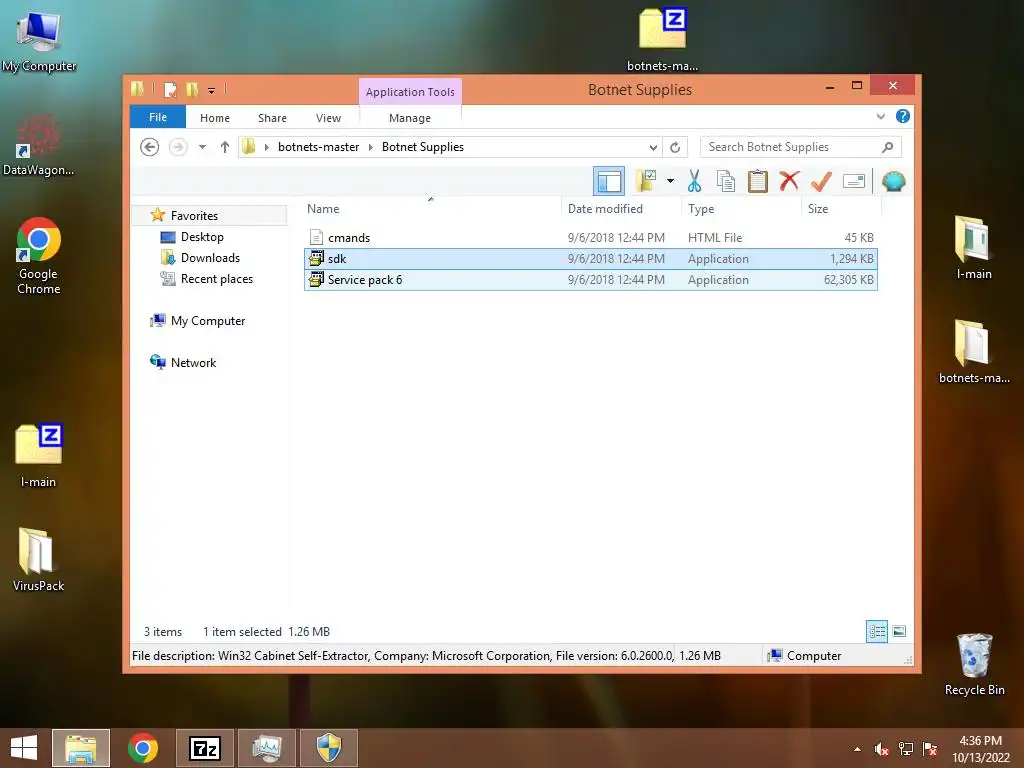Open Recent places in navigation pane

pos(216,279)
